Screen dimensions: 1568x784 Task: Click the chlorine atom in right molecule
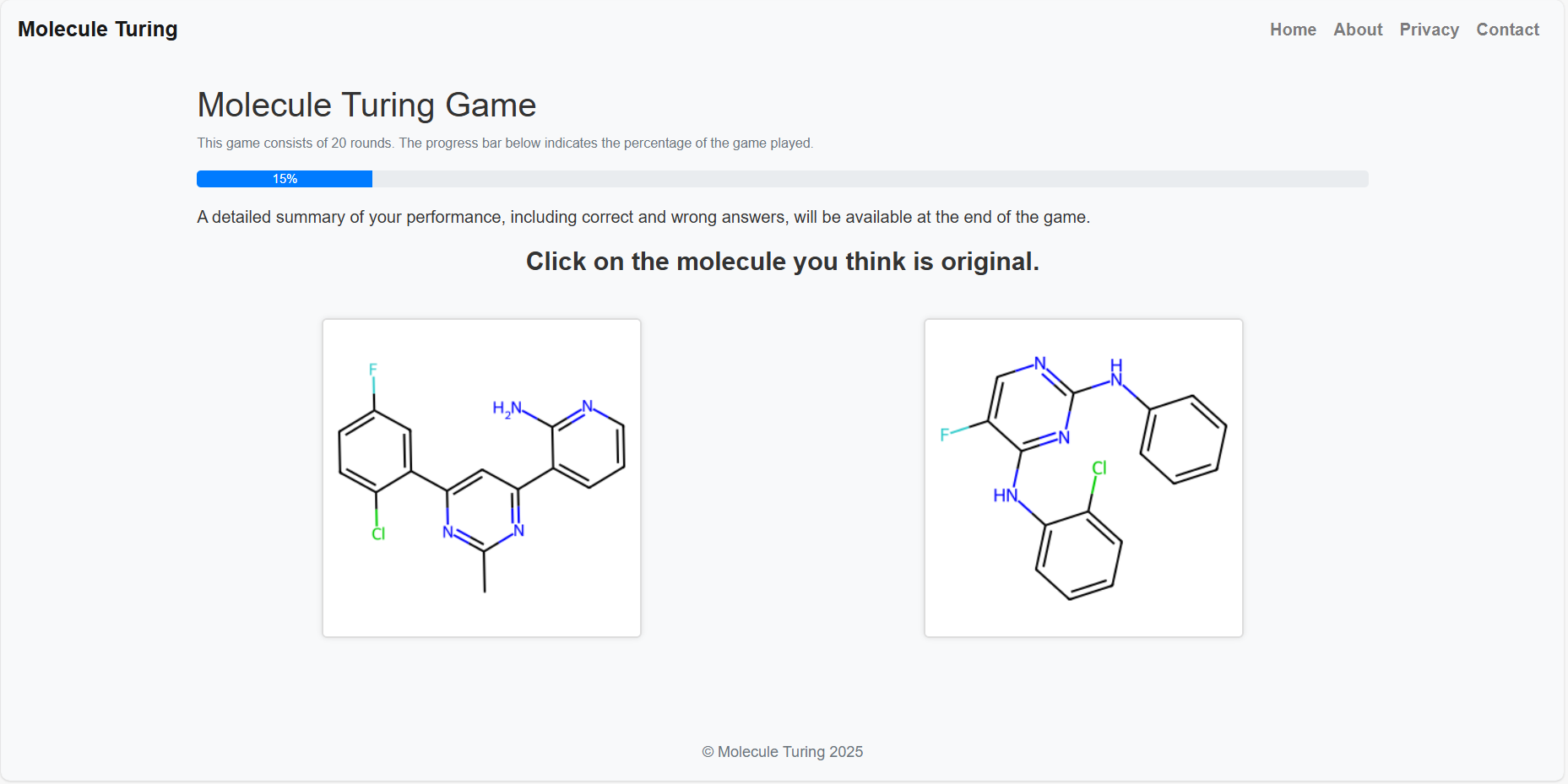(1099, 468)
